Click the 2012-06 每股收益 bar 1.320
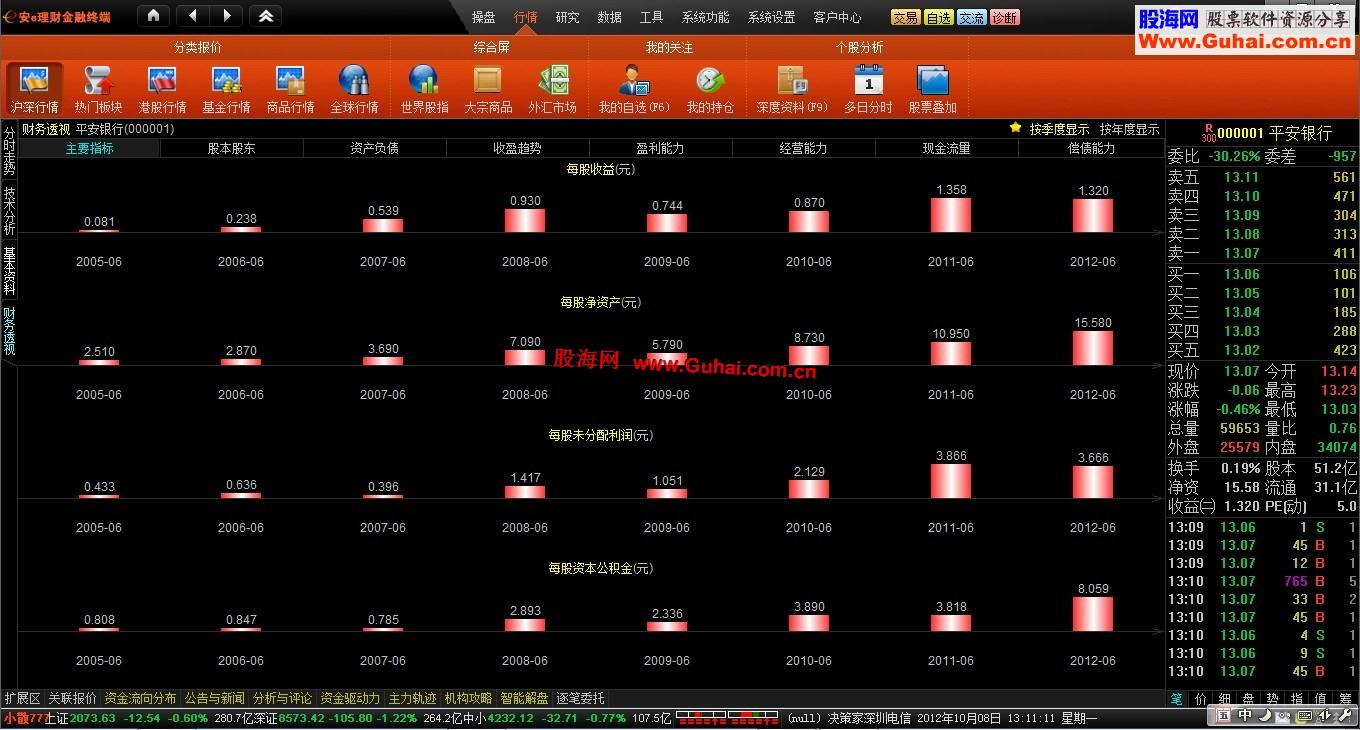This screenshot has height=730, width=1360. [x=1093, y=215]
